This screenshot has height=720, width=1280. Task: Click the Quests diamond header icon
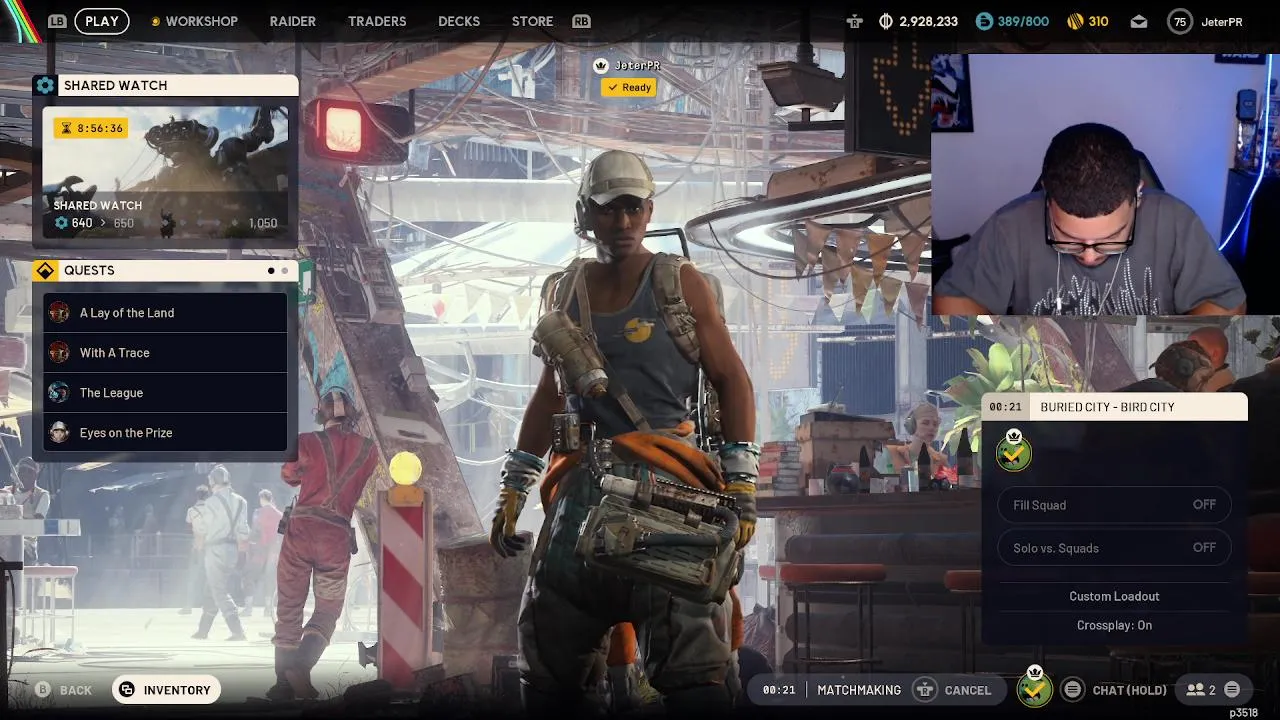[x=45, y=271]
